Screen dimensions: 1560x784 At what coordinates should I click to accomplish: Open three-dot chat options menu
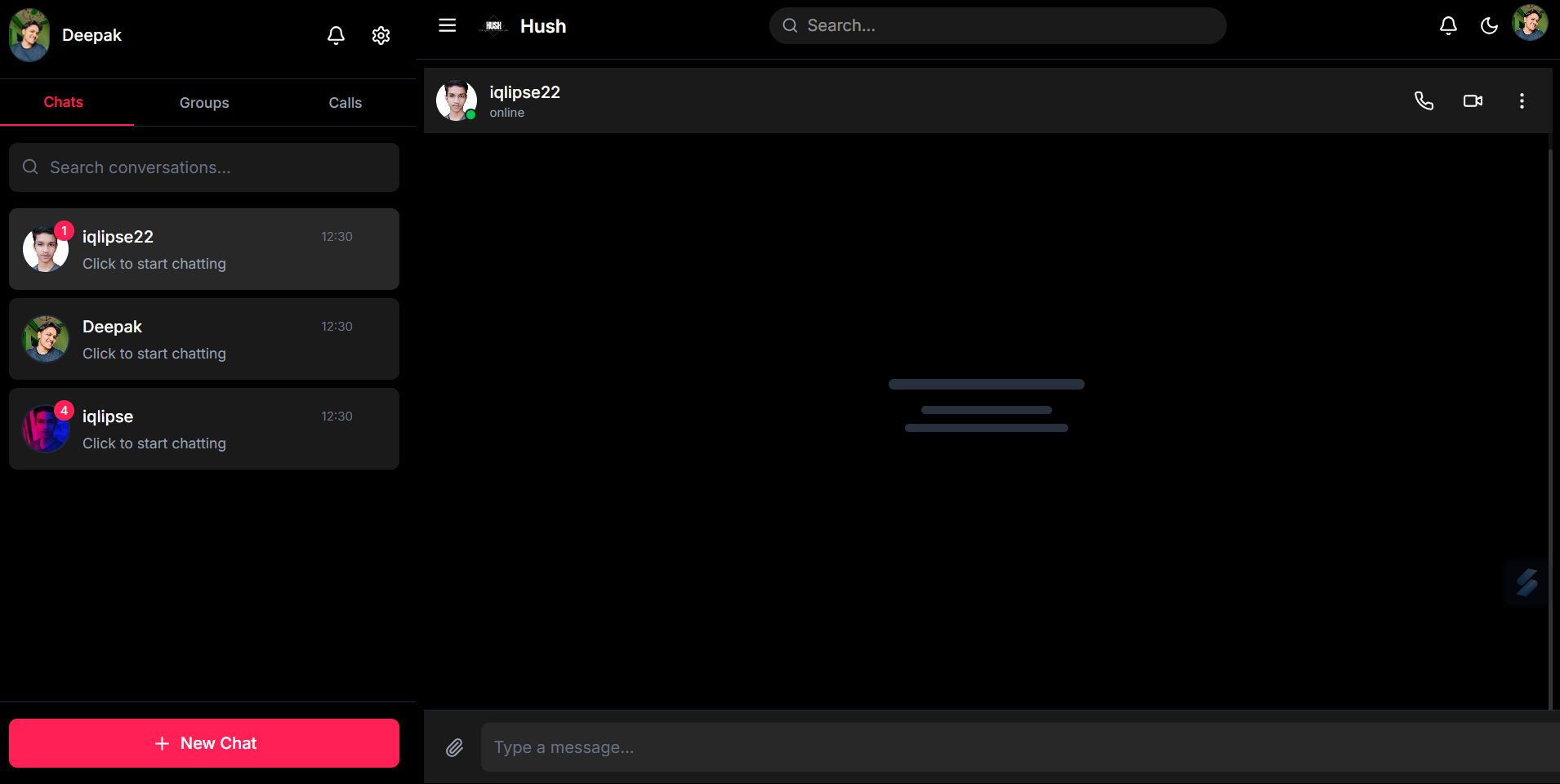(1522, 100)
